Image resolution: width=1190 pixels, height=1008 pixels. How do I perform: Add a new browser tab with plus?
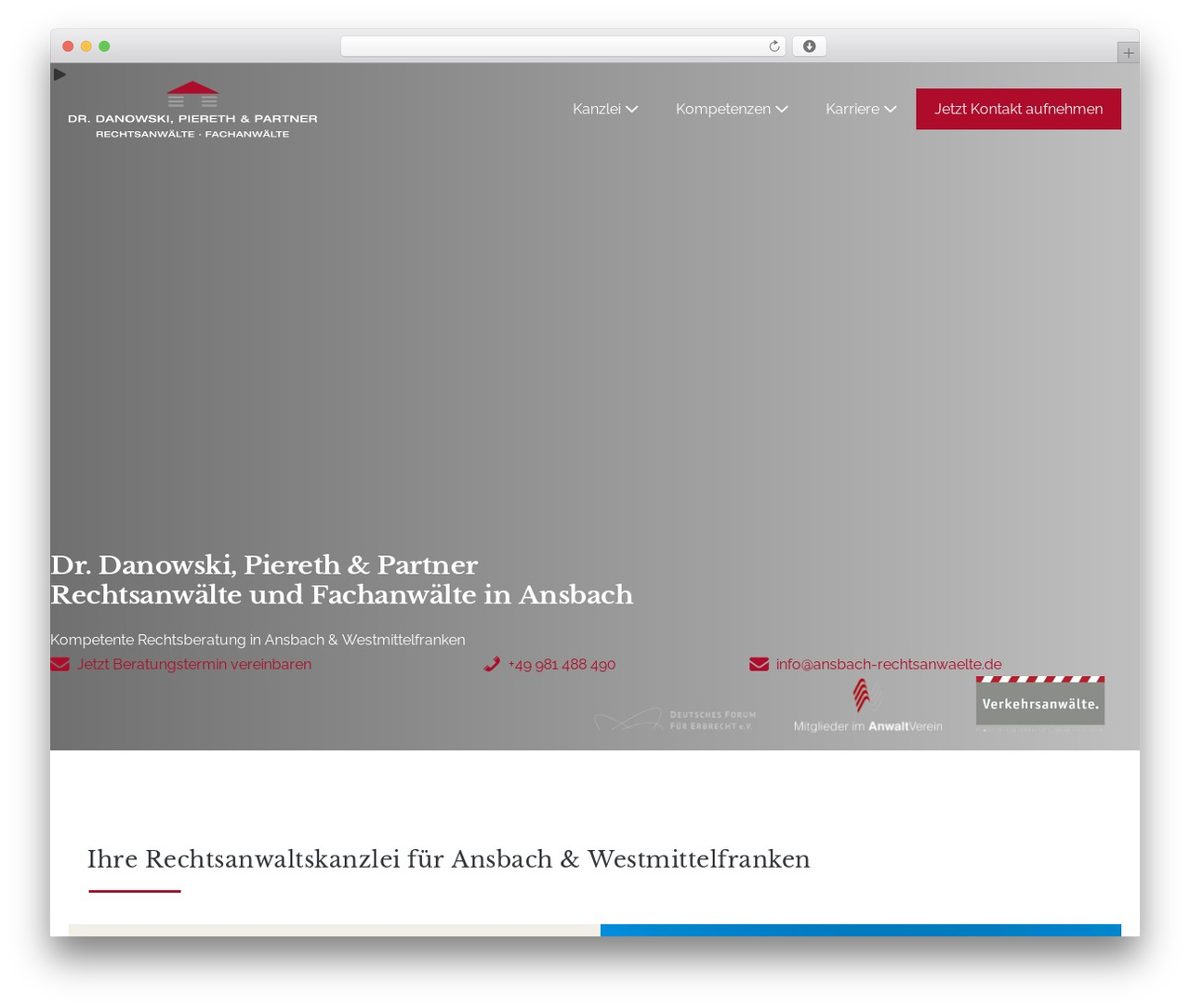(x=1128, y=53)
